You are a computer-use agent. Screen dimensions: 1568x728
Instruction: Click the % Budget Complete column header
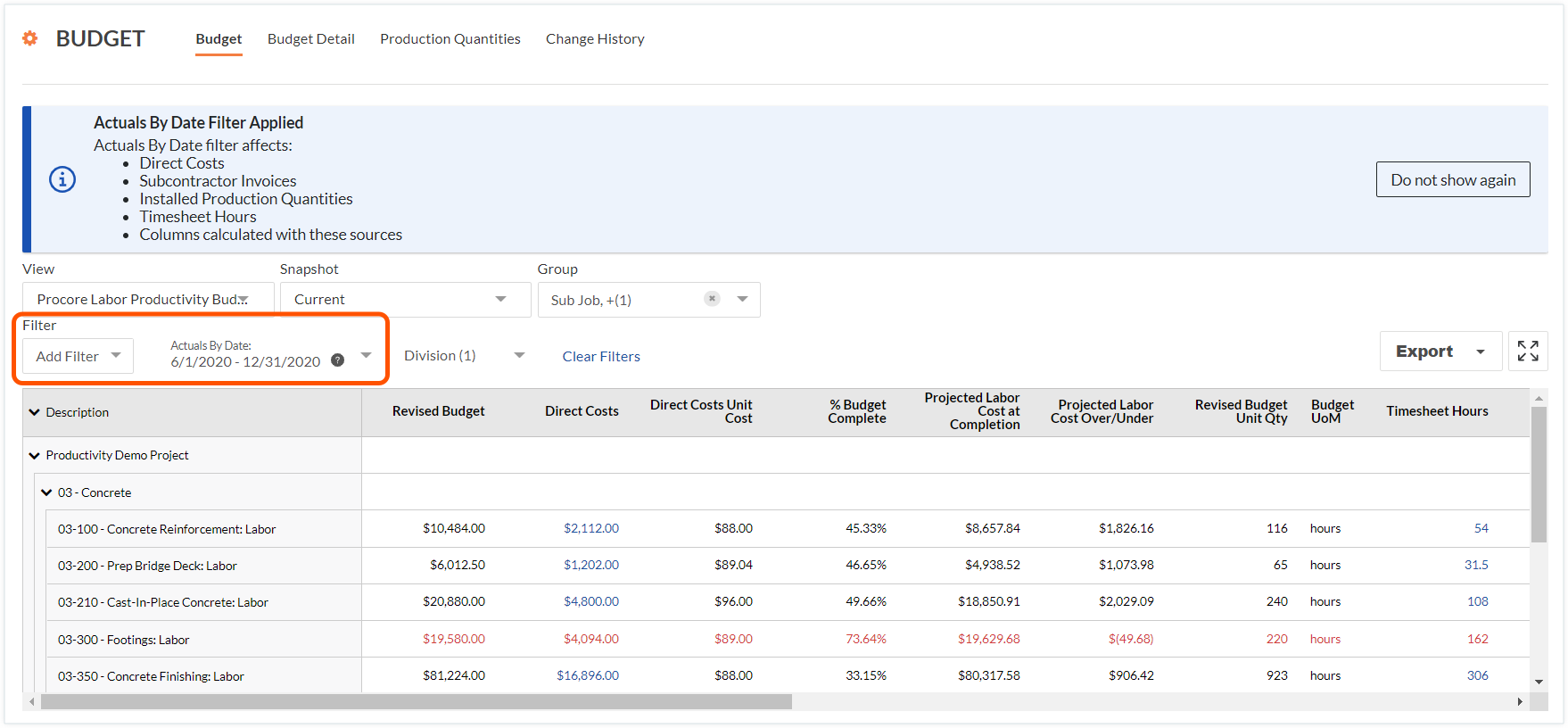point(857,411)
